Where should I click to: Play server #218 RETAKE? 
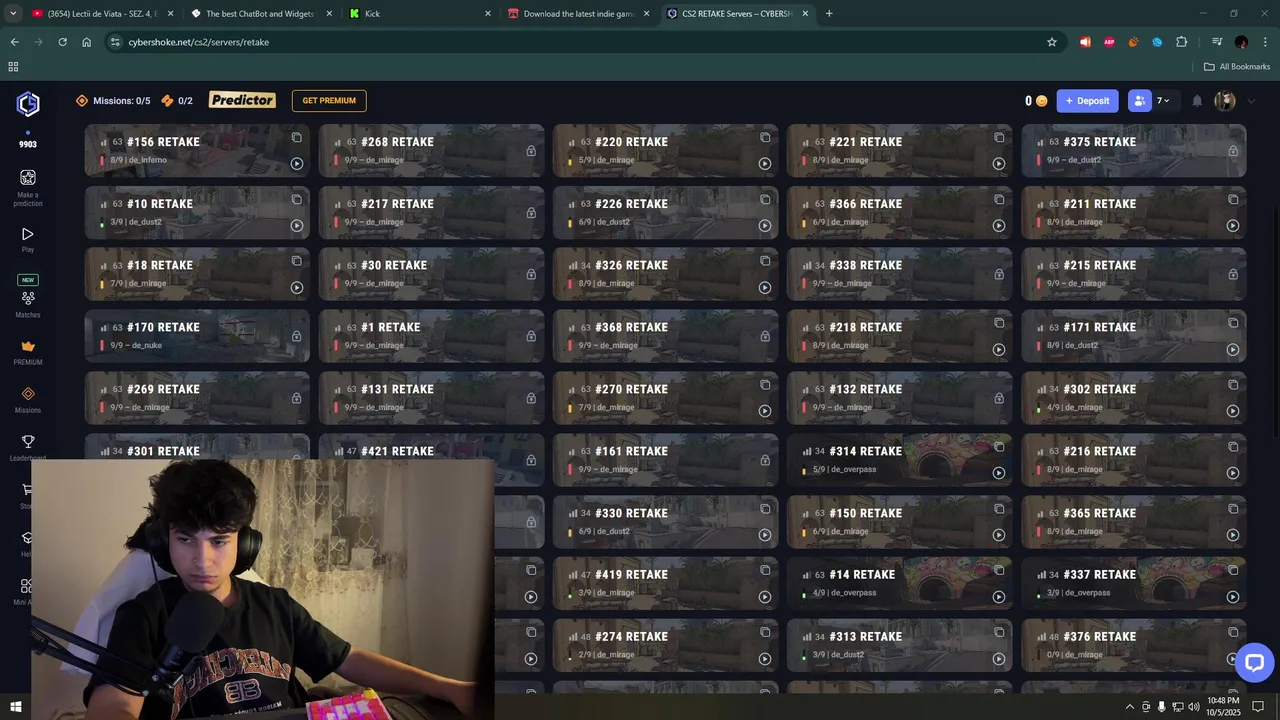coord(999,350)
